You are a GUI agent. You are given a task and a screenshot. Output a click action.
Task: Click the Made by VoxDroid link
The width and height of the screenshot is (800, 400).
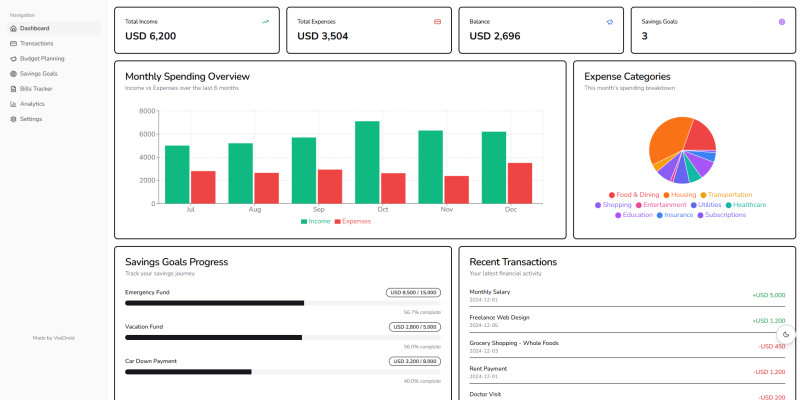(54, 338)
